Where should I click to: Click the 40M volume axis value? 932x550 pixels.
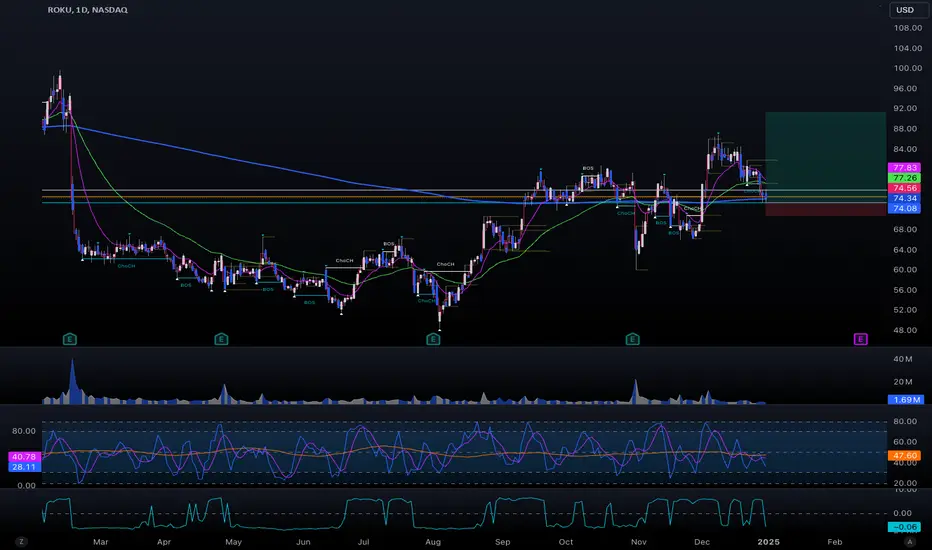(902, 359)
